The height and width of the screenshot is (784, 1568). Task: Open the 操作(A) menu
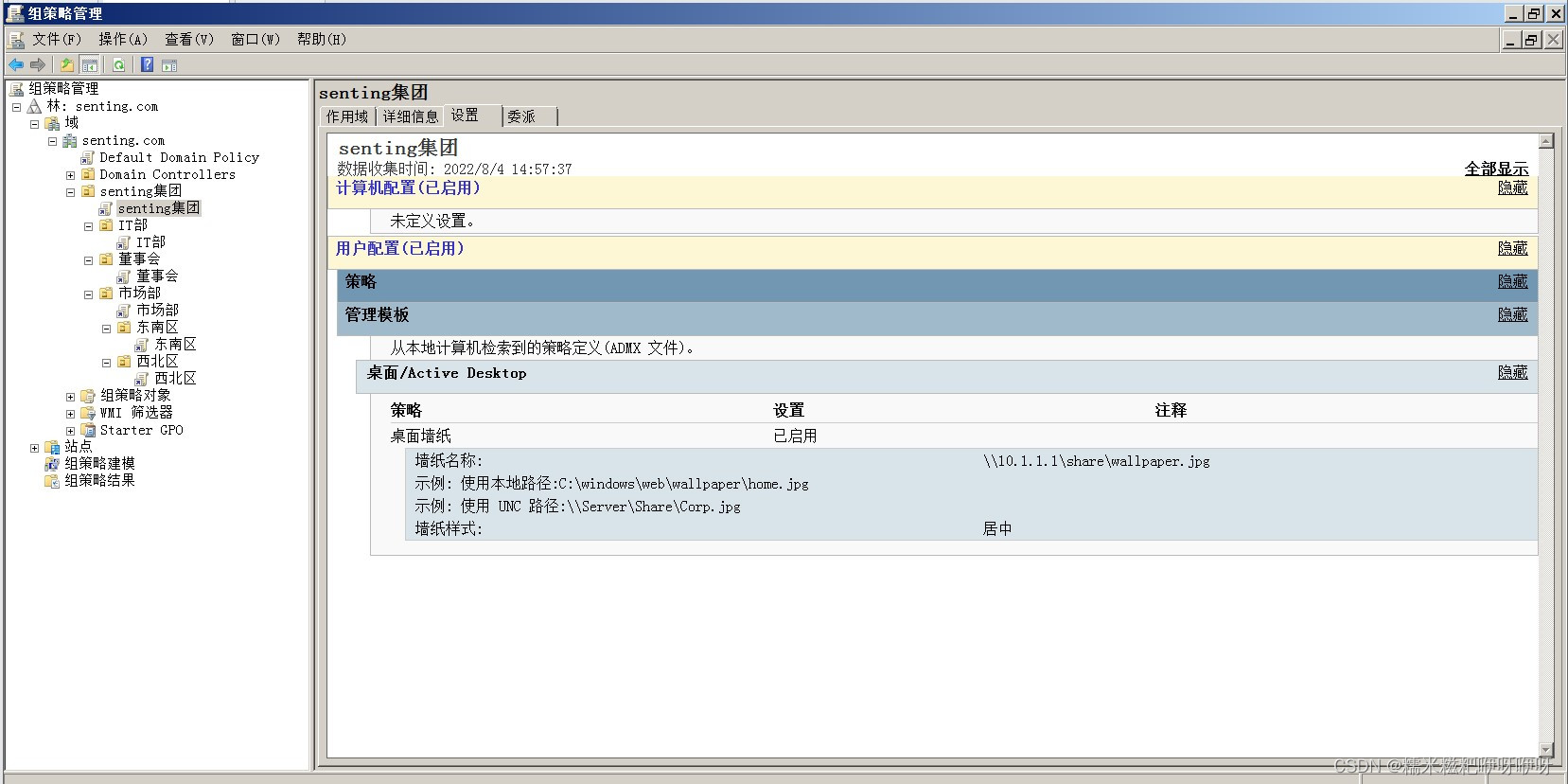point(123,39)
